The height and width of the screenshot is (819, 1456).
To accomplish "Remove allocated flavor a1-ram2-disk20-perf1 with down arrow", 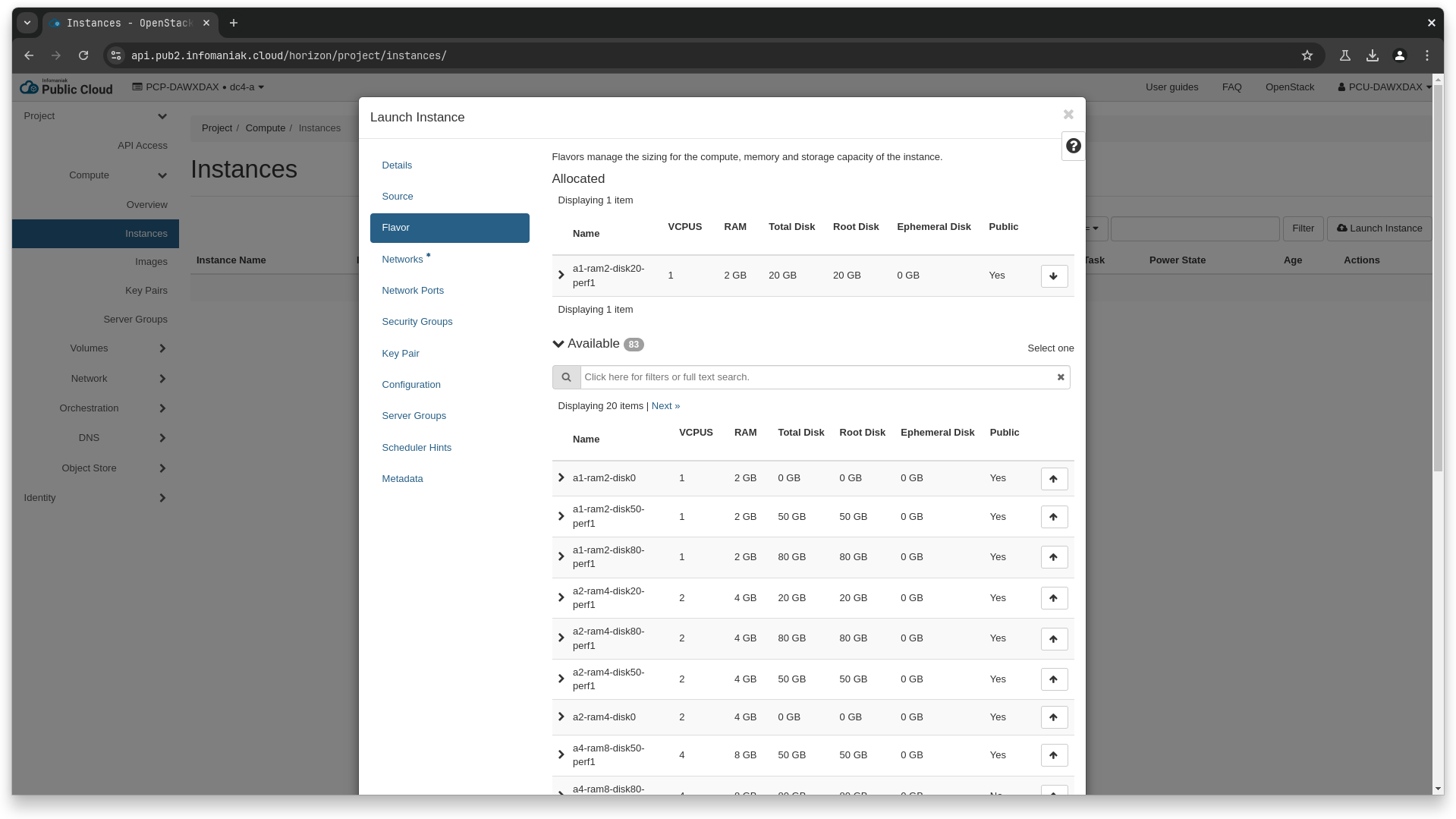I will pyautogui.click(x=1054, y=276).
